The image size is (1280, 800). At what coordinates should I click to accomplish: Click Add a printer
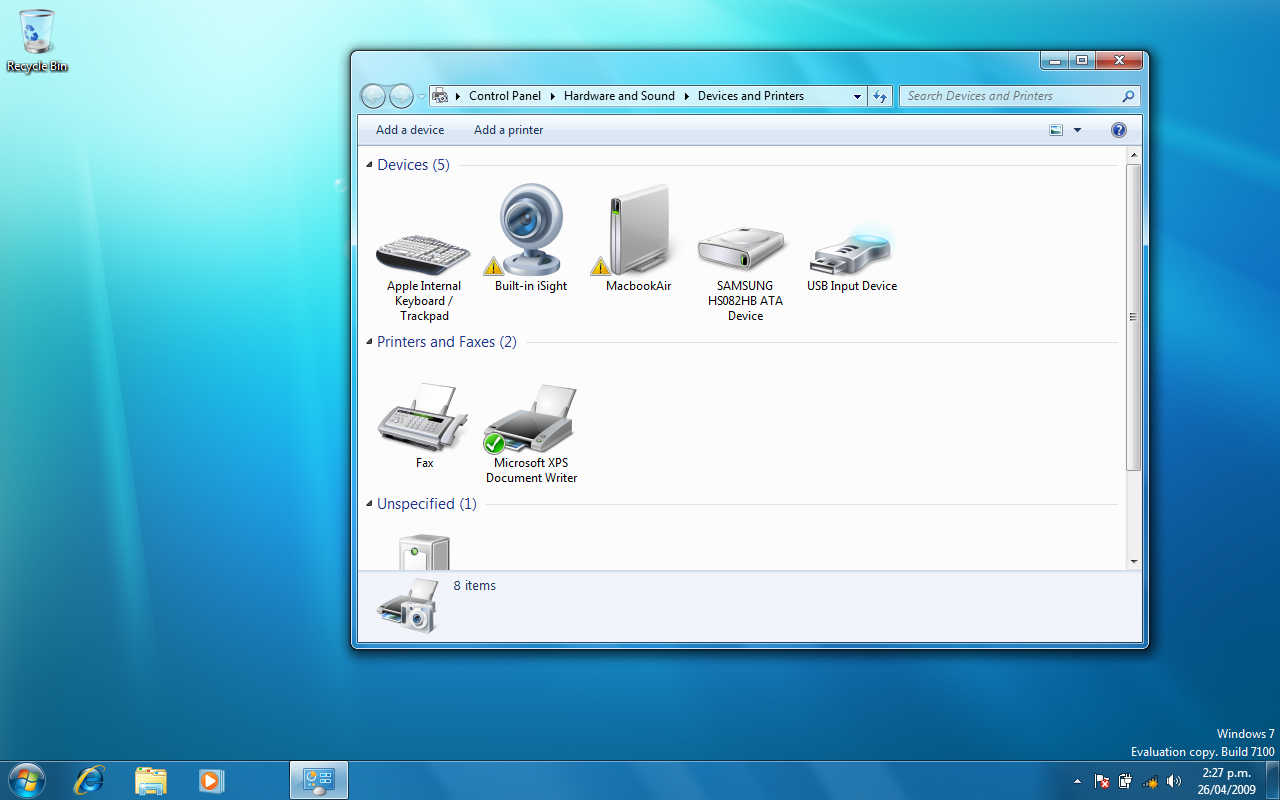(509, 130)
